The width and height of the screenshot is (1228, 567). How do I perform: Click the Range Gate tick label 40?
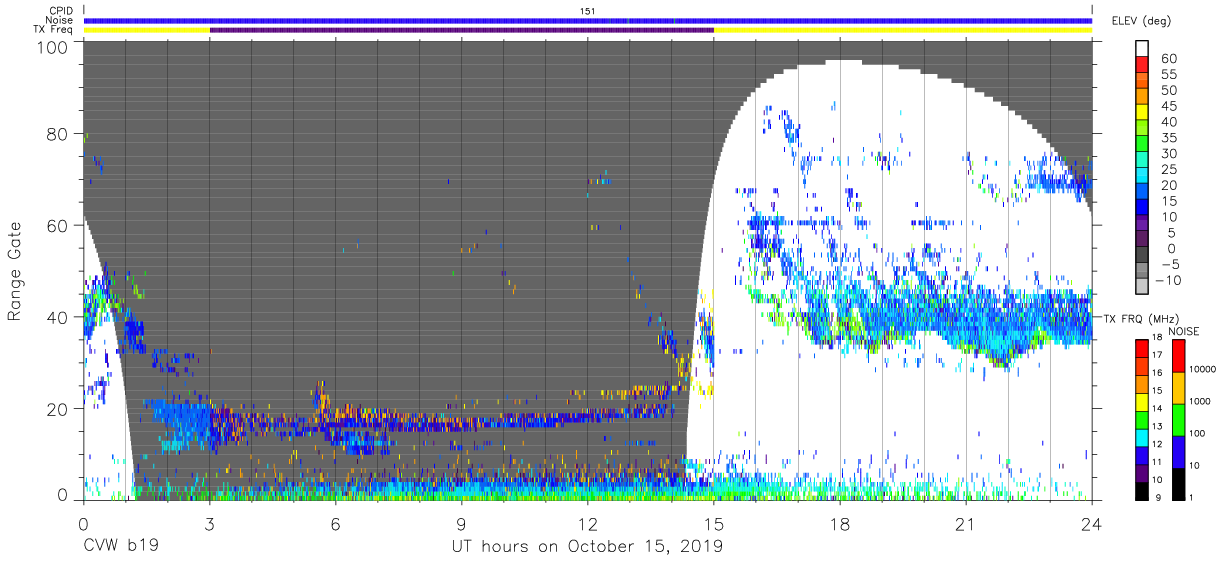tap(59, 316)
